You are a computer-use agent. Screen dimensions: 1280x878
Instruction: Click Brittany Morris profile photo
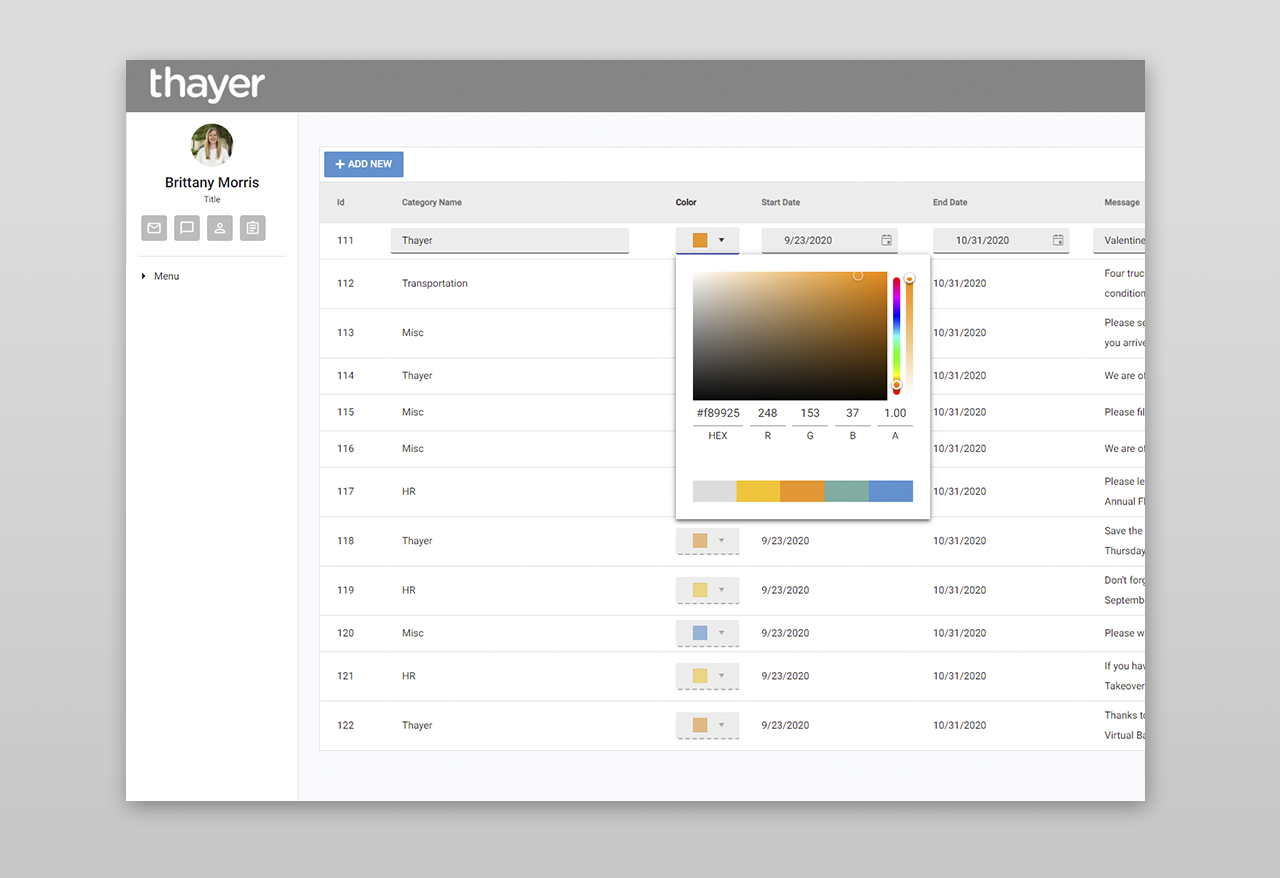click(212, 145)
